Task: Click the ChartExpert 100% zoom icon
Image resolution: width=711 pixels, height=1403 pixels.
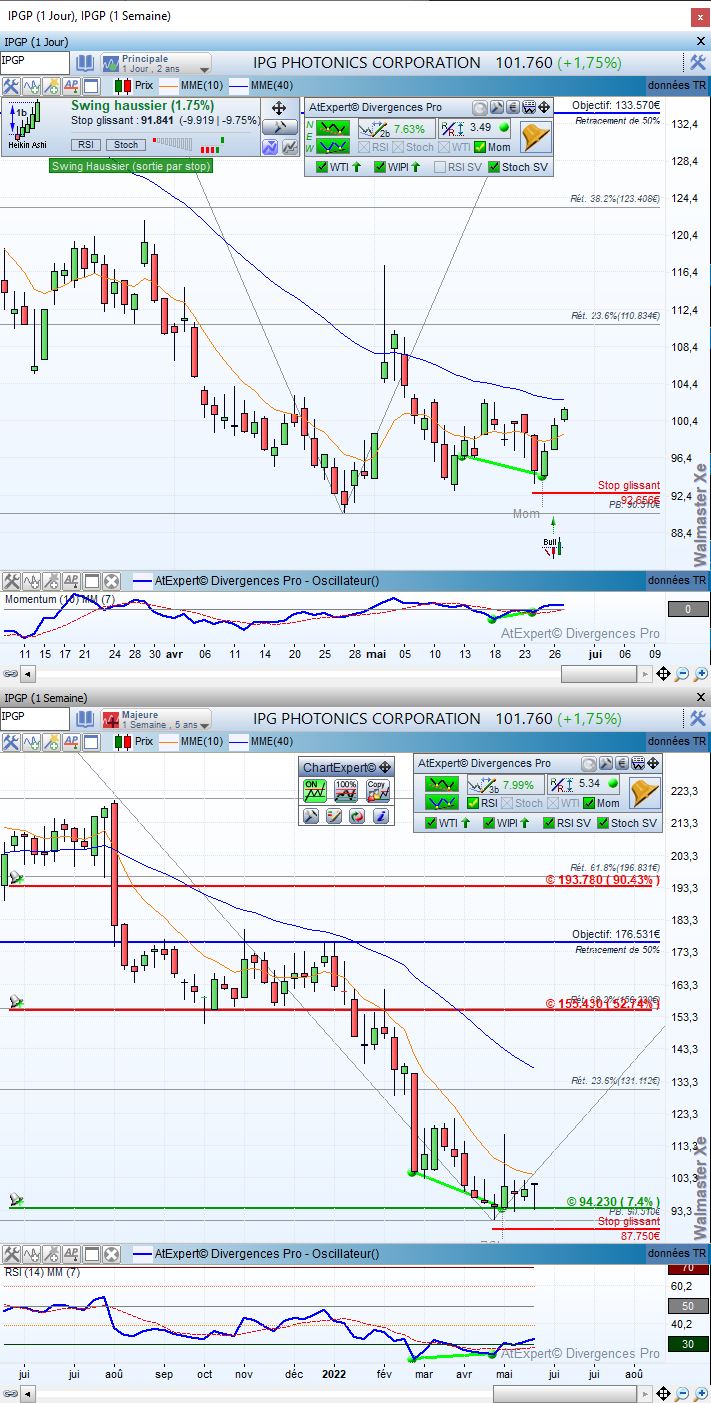Action: (x=346, y=792)
